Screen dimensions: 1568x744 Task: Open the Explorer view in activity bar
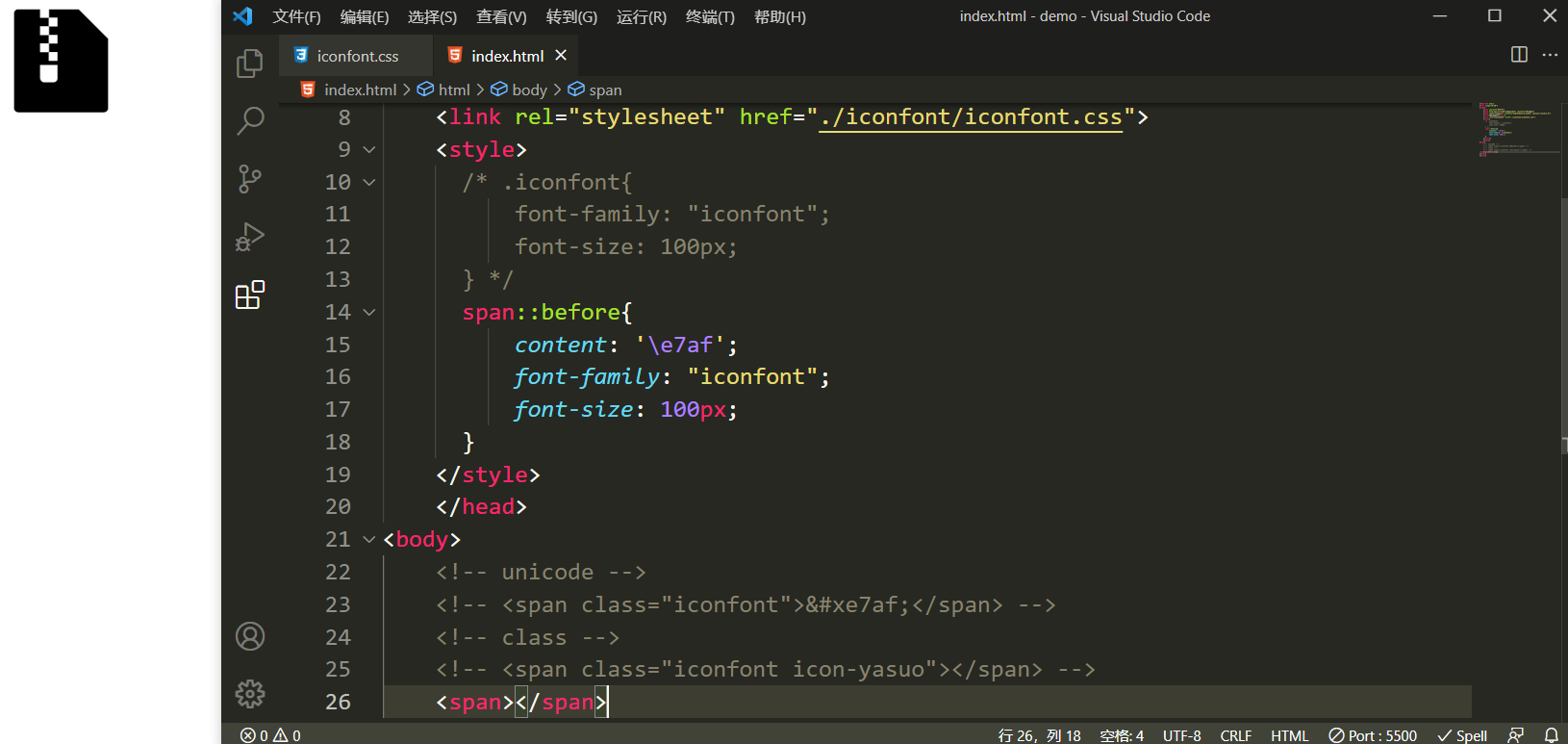(250, 64)
